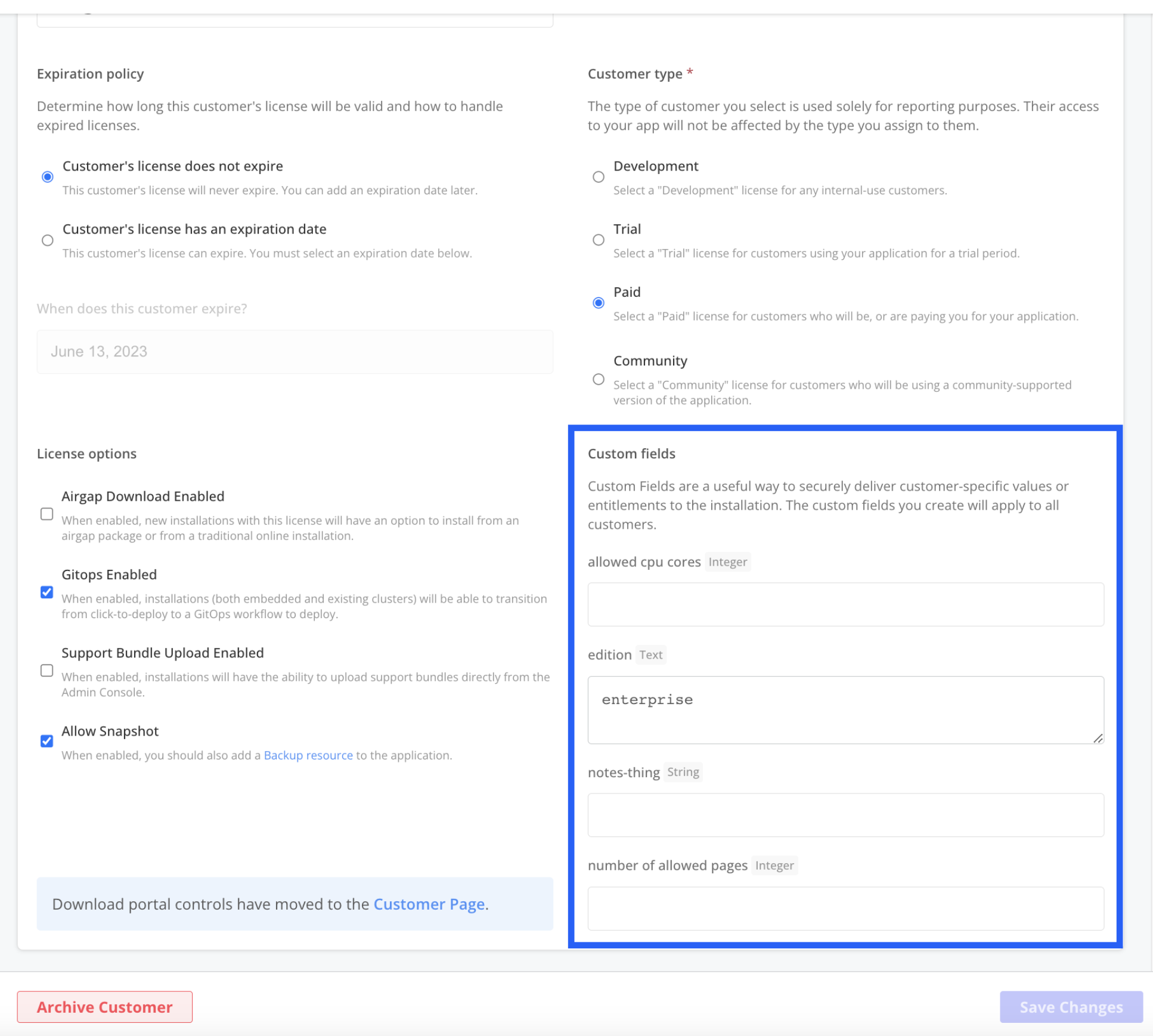1153x1036 pixels.
Task: Enable Airgap Download Enabled
Action: tap(47, 515)
